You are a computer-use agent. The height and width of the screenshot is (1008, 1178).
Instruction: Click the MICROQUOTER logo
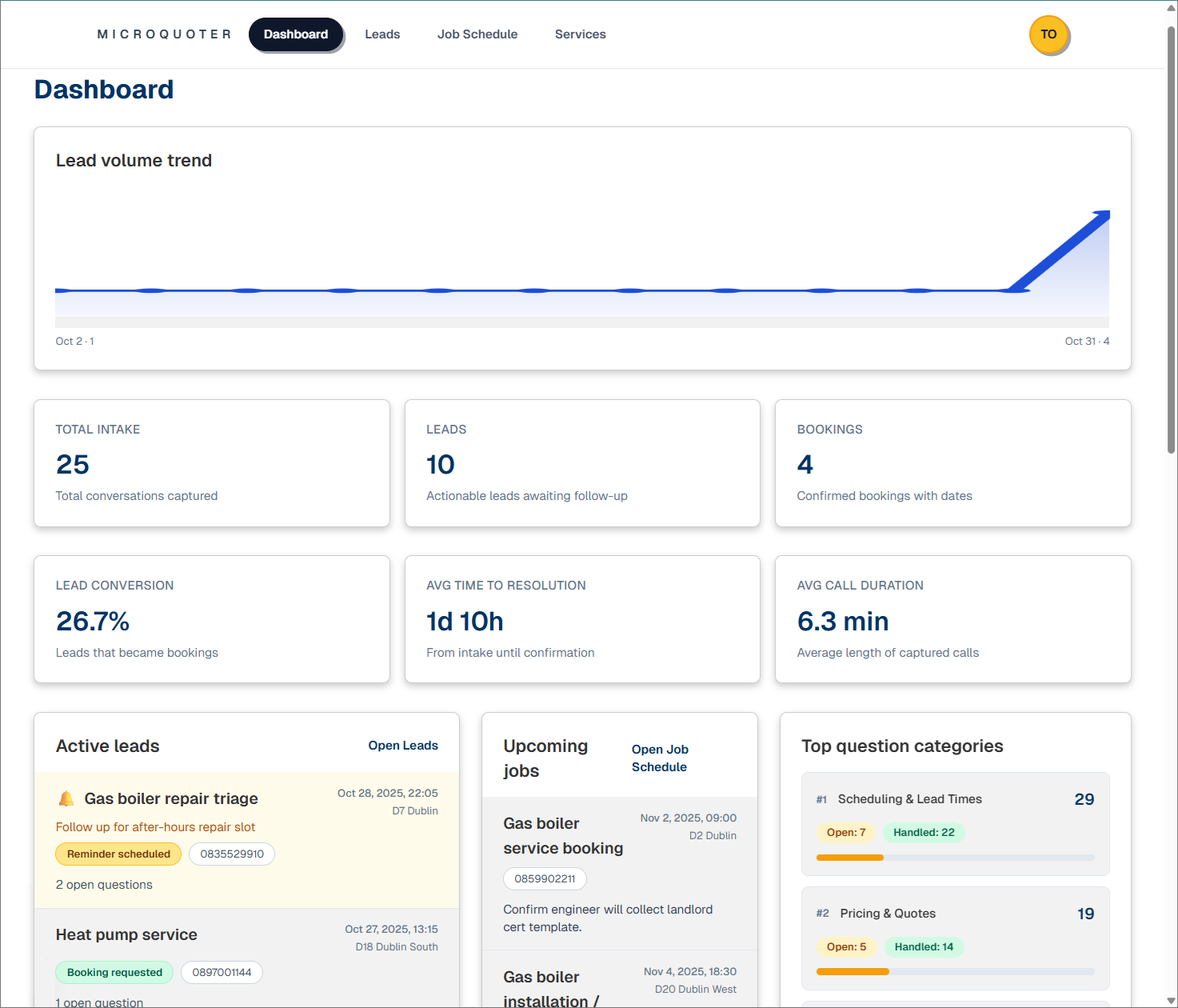[164, 34]
